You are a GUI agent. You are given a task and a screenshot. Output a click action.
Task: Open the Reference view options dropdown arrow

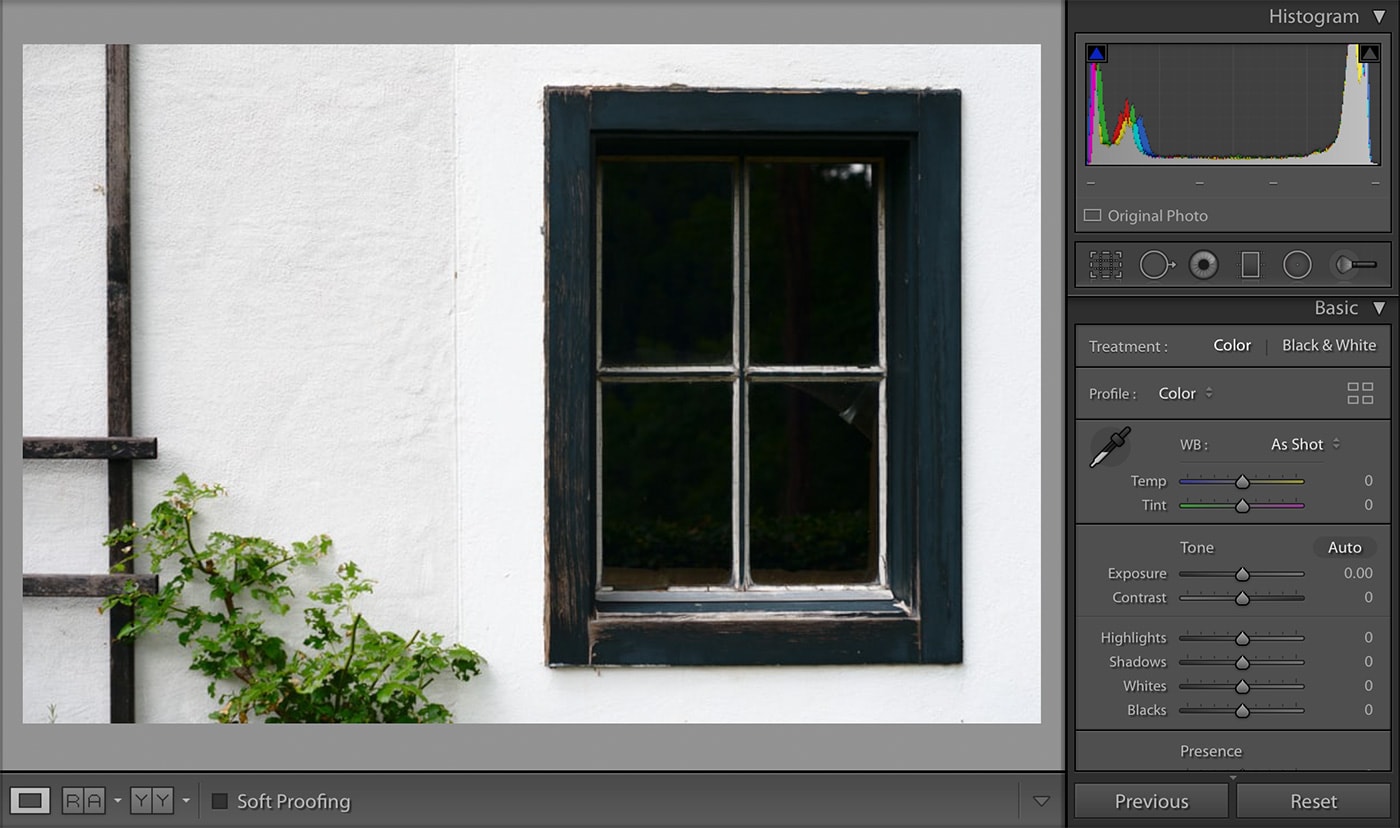117,801
